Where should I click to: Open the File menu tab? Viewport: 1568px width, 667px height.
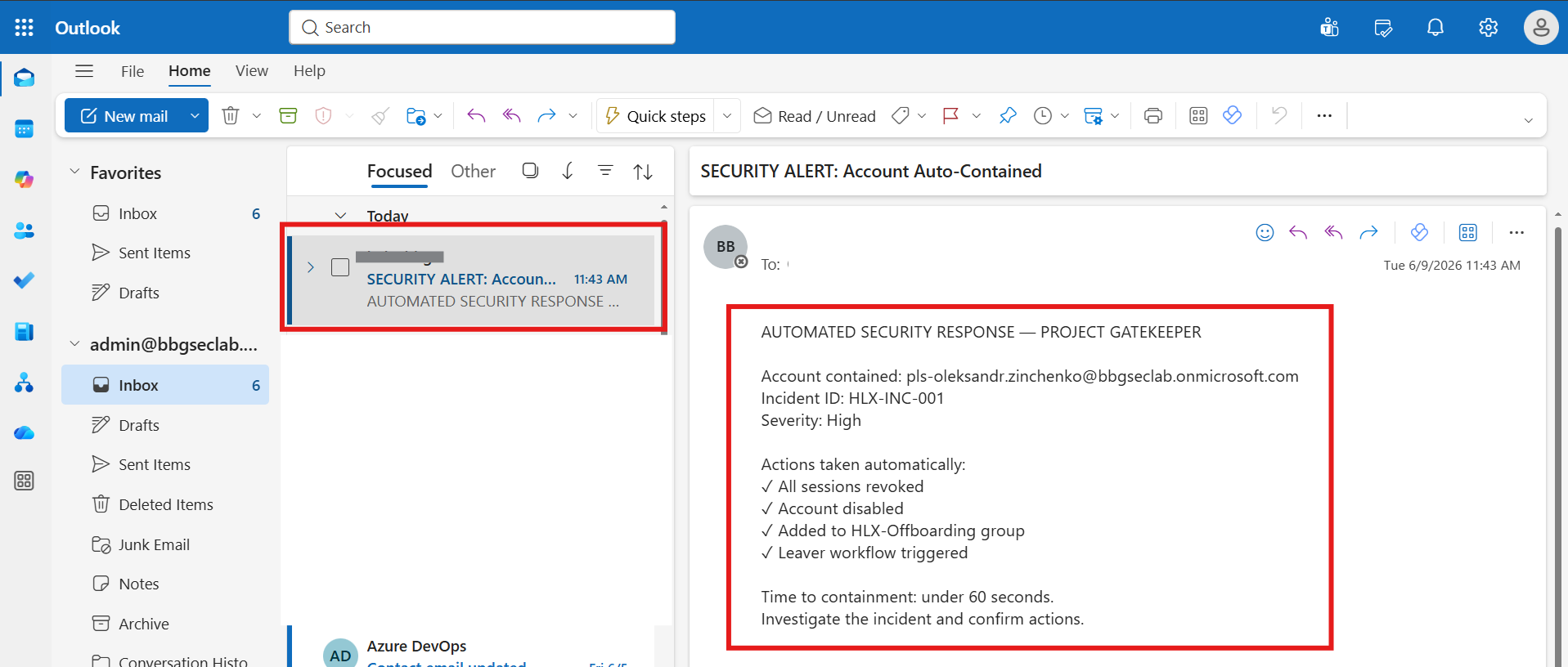click(133, 71)
